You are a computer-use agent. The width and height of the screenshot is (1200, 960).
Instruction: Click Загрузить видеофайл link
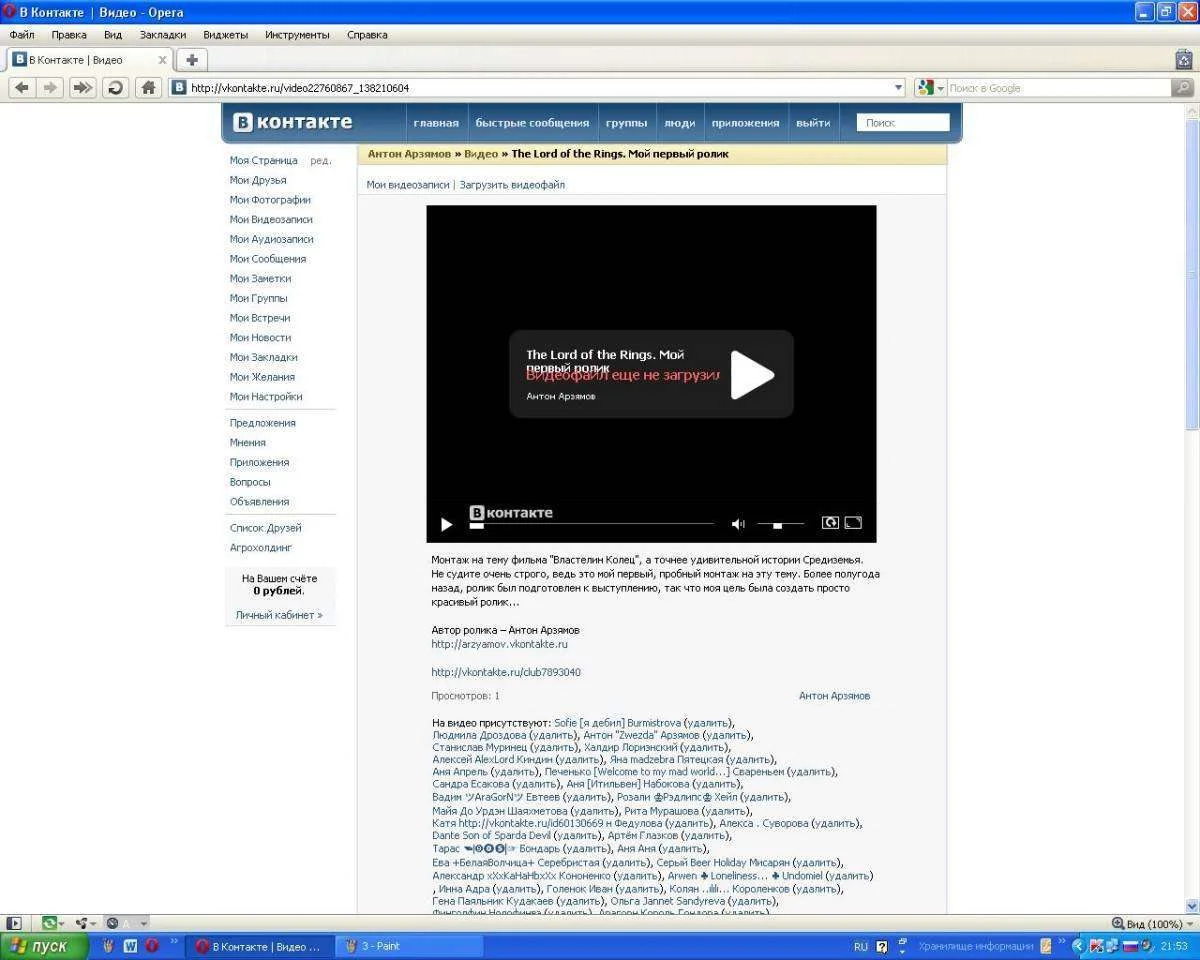click(x=512, y=185)
